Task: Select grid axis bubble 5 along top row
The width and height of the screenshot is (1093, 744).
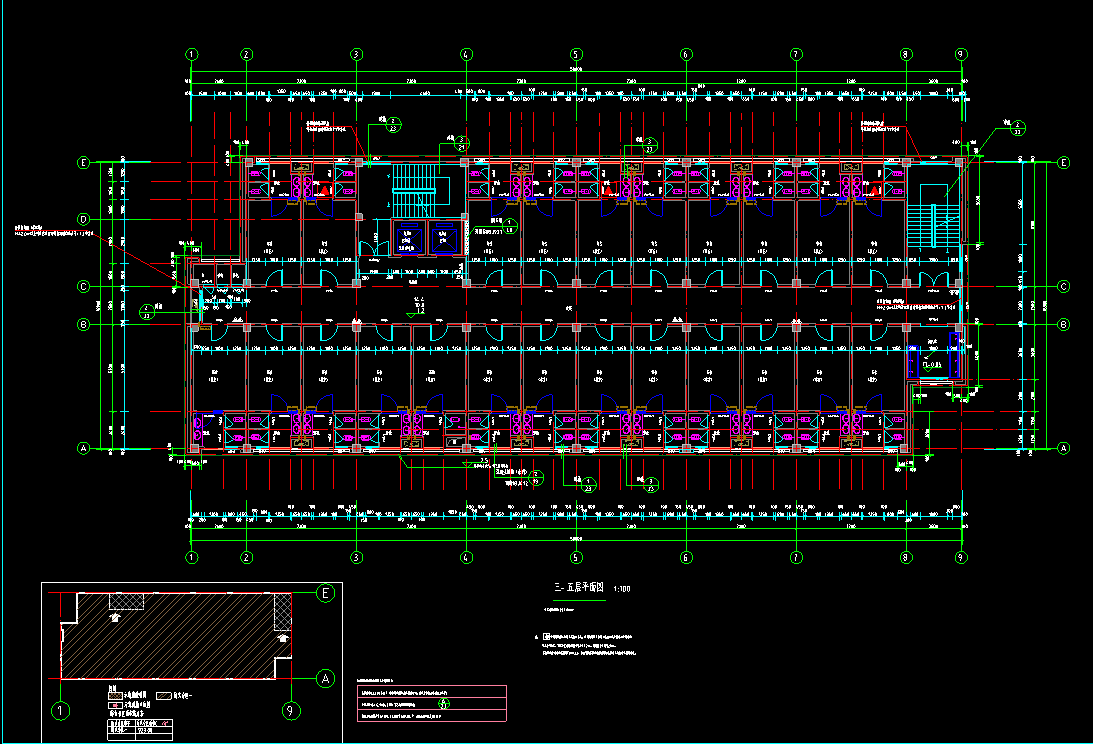Action: click(x=576, y=54)
